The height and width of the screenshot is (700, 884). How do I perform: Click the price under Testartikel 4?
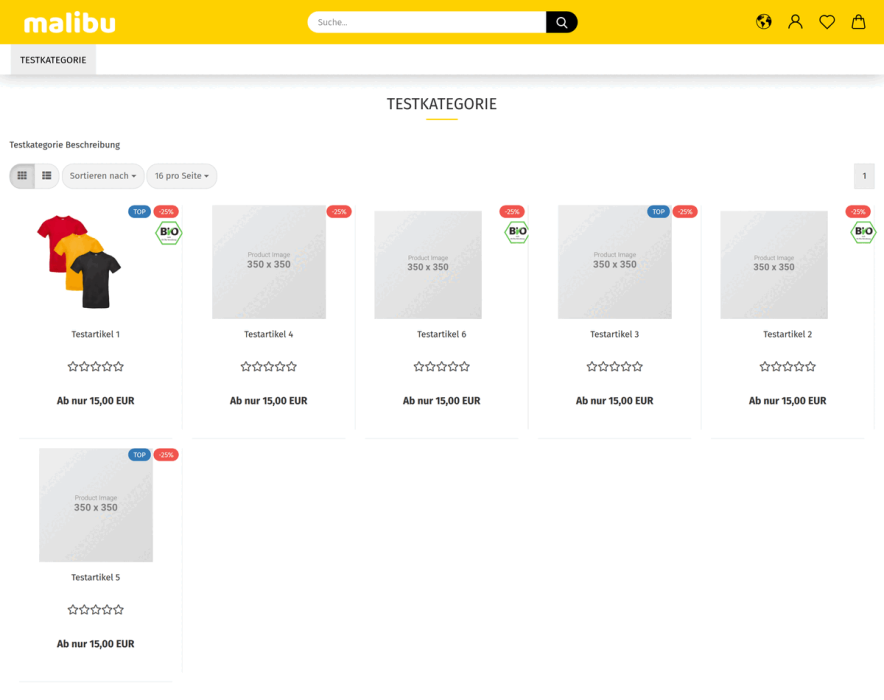click(x=269, y=401)
